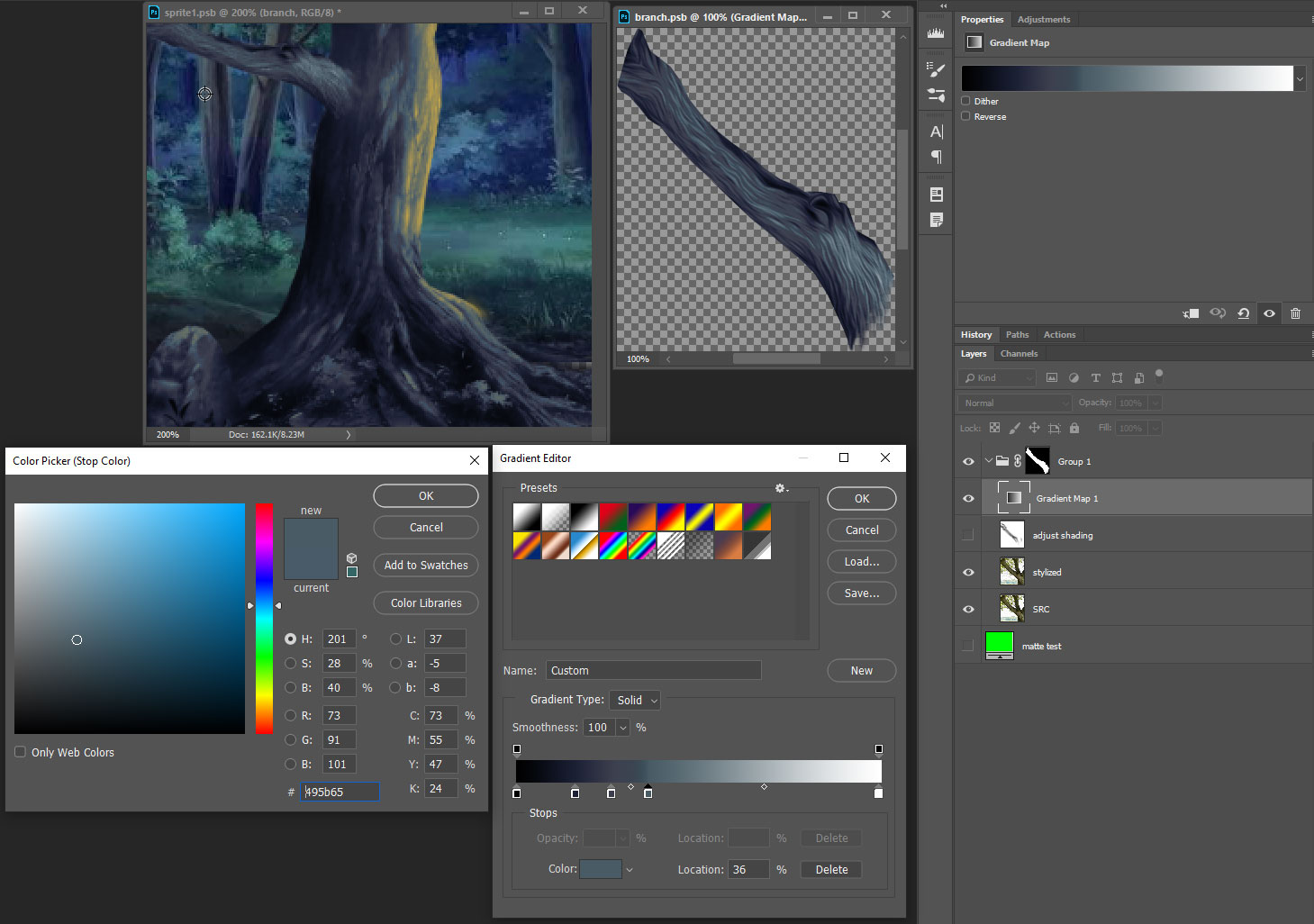Open the Paragraph panel icon
1314x924 pixels.
(x=936, y=157)
